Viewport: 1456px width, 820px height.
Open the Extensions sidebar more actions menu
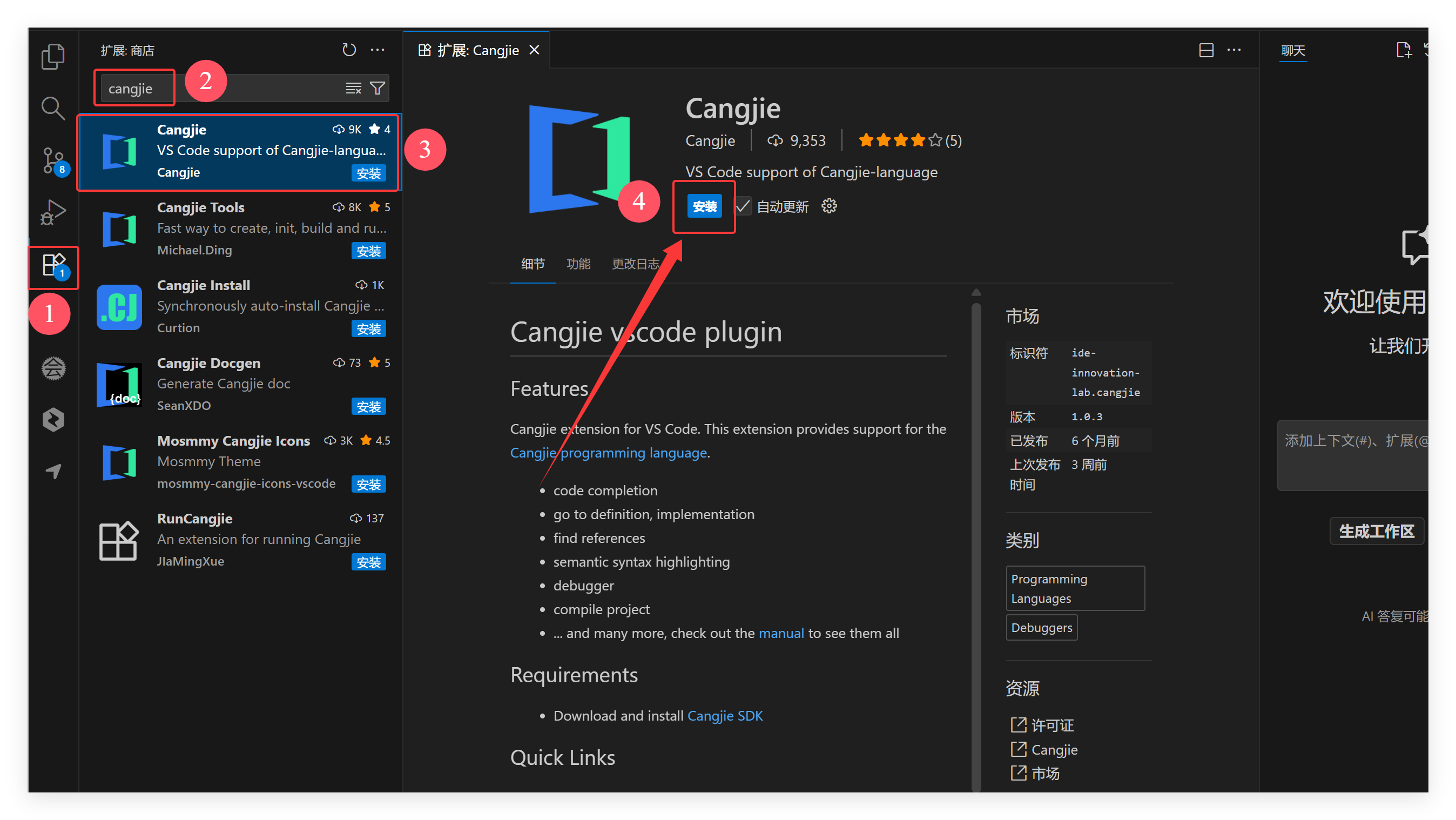(377, 50)
